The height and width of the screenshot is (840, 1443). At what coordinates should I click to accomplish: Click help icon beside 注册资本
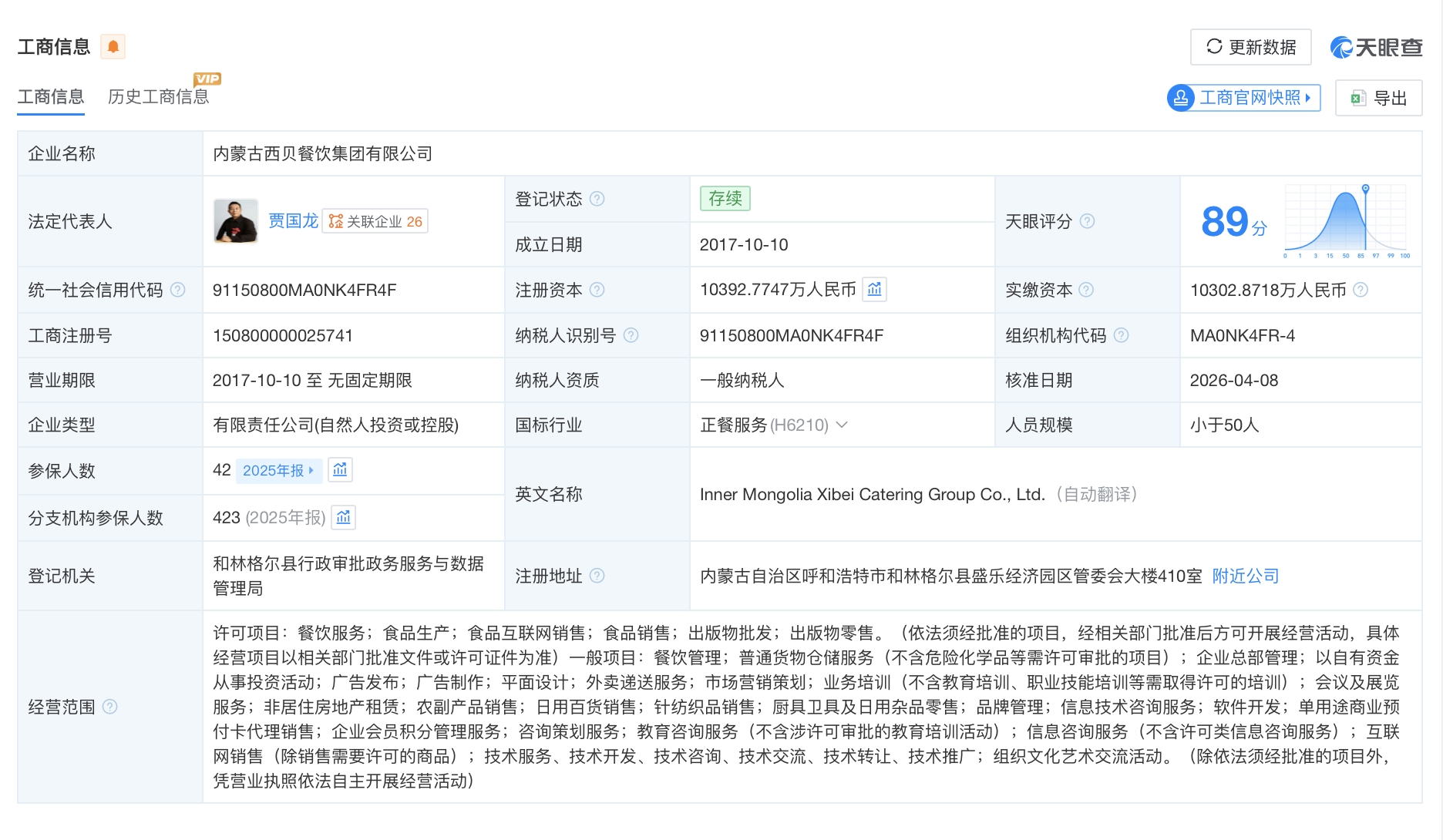tap(597, 290)
